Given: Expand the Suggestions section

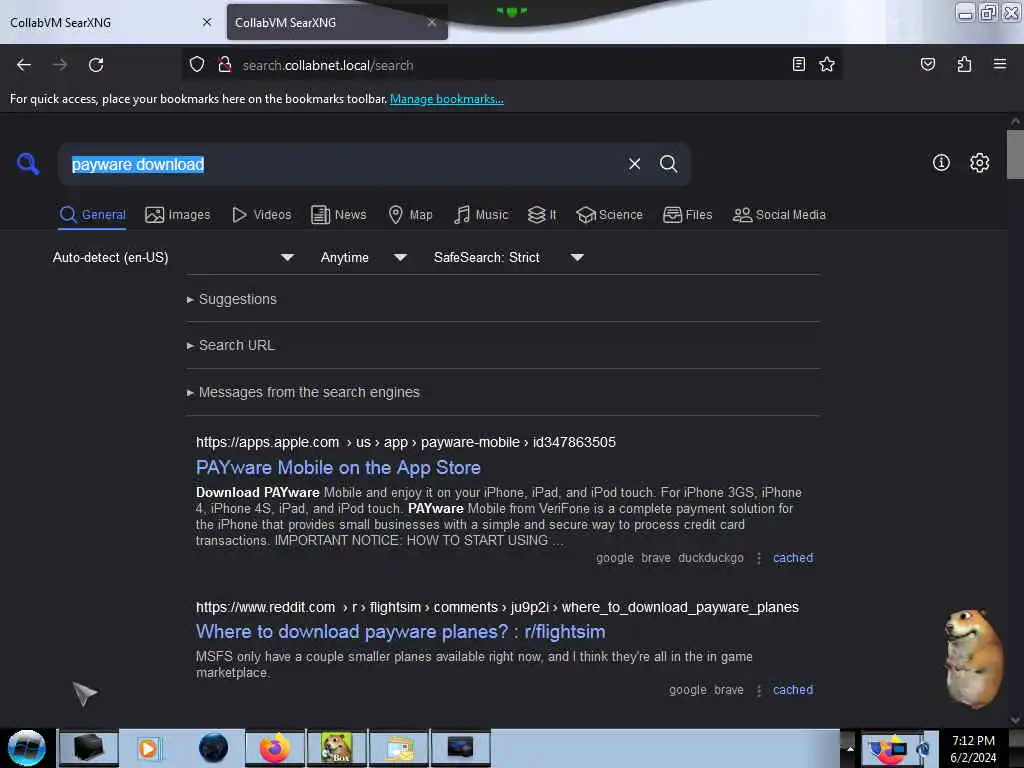Looking at the screenshot, I should (x=231, y=299).
